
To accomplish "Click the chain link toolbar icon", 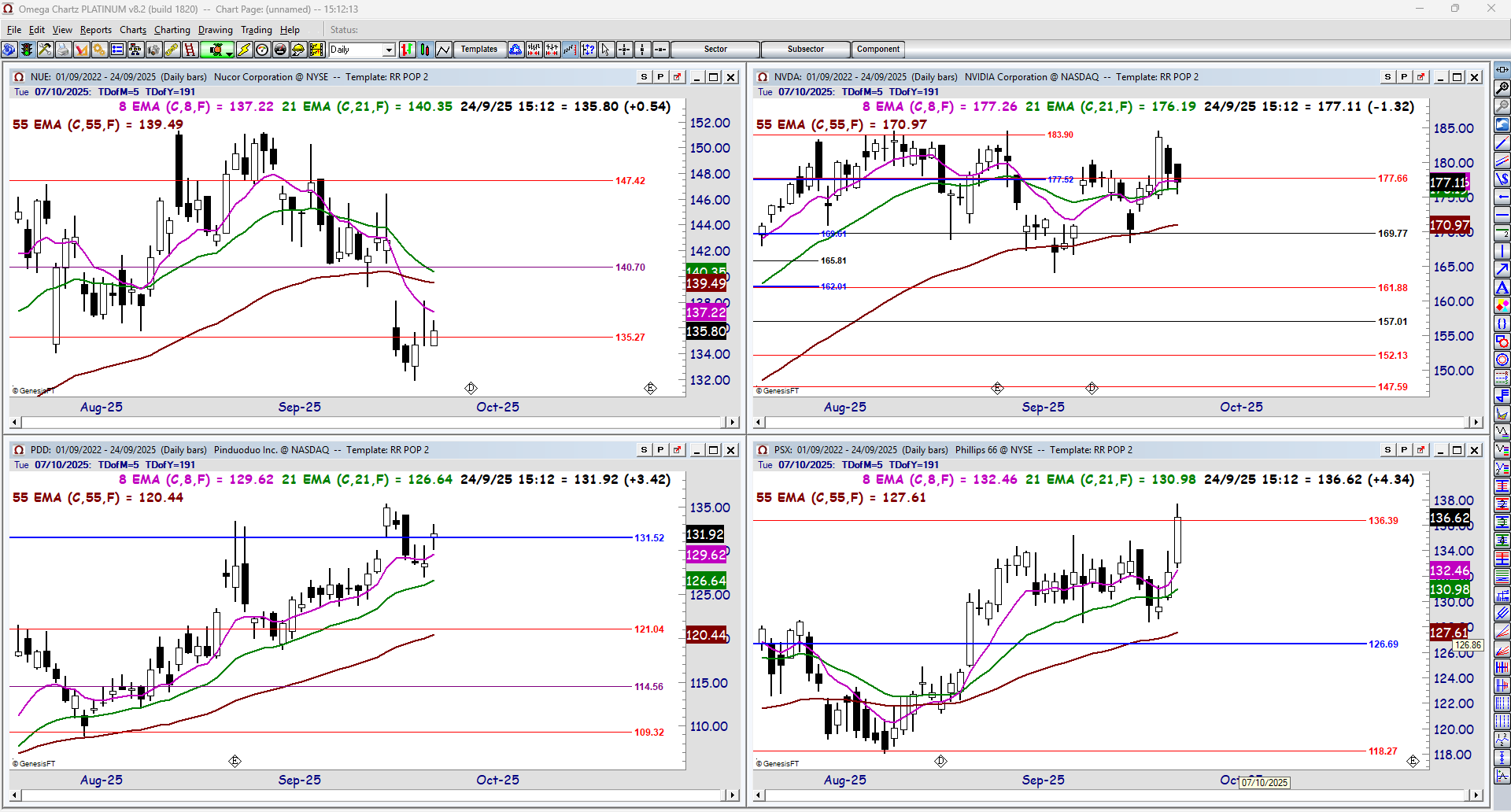I will (172, 50).
